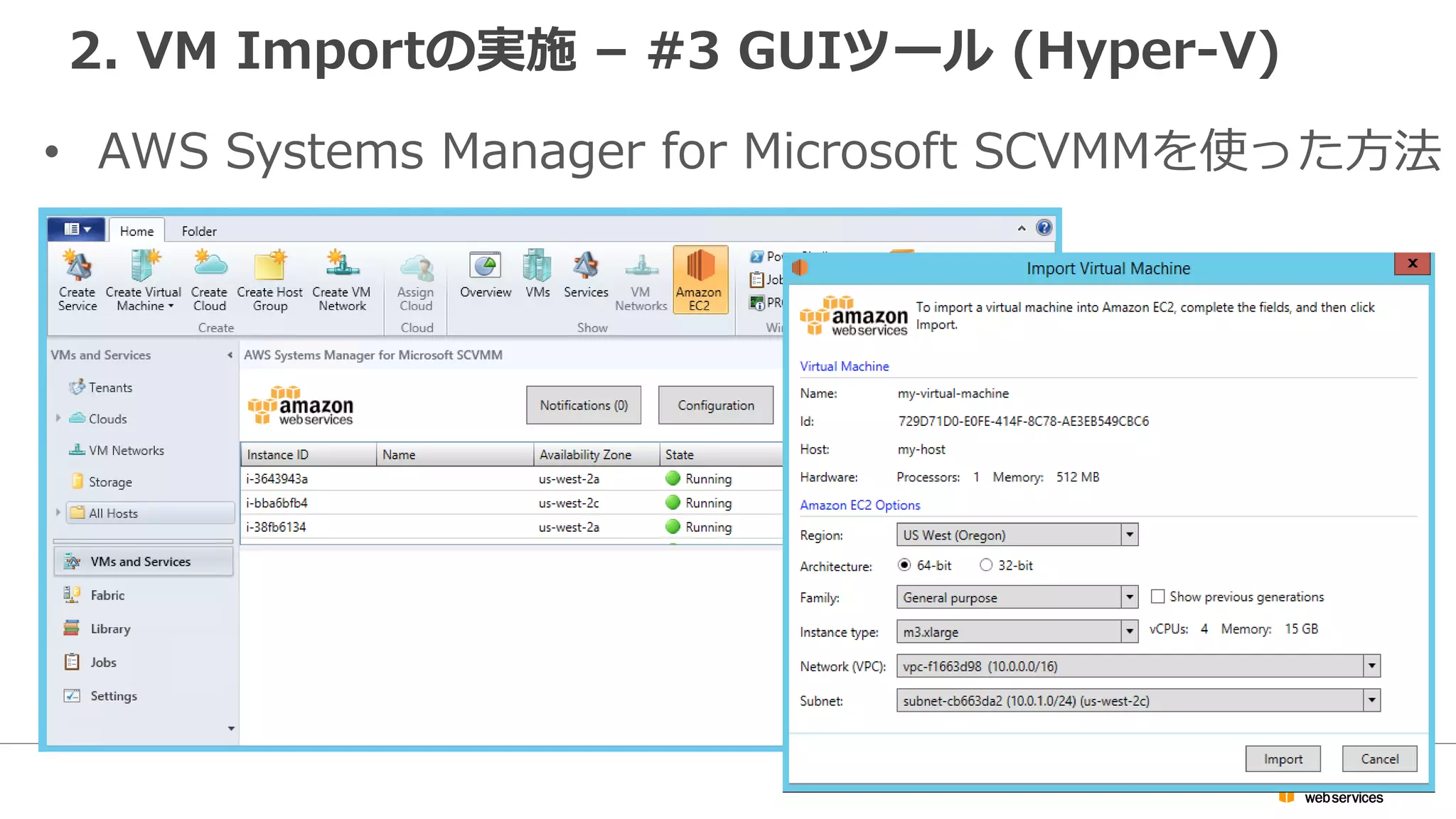
Task: Open the Family dropdown General purpose
Action: pos(1017,597)
